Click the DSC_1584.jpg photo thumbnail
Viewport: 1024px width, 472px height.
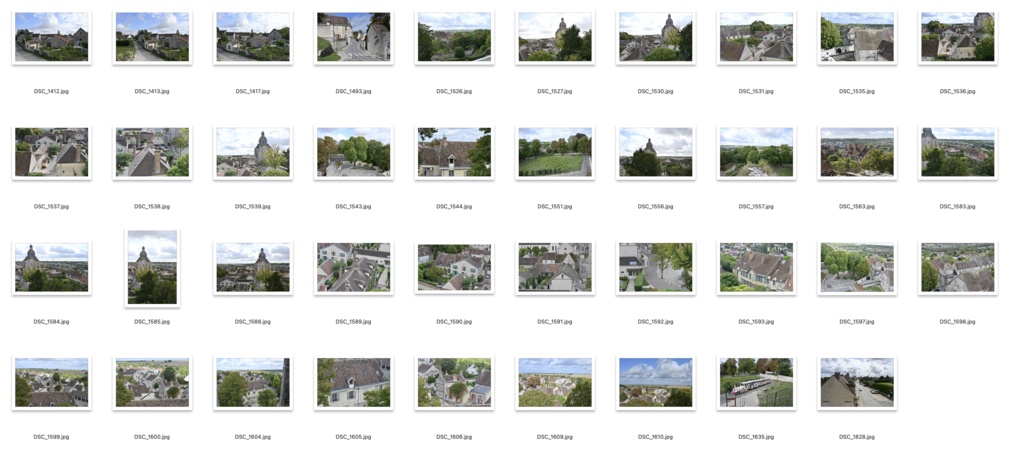pyautogui.click(x=52, y=268)
